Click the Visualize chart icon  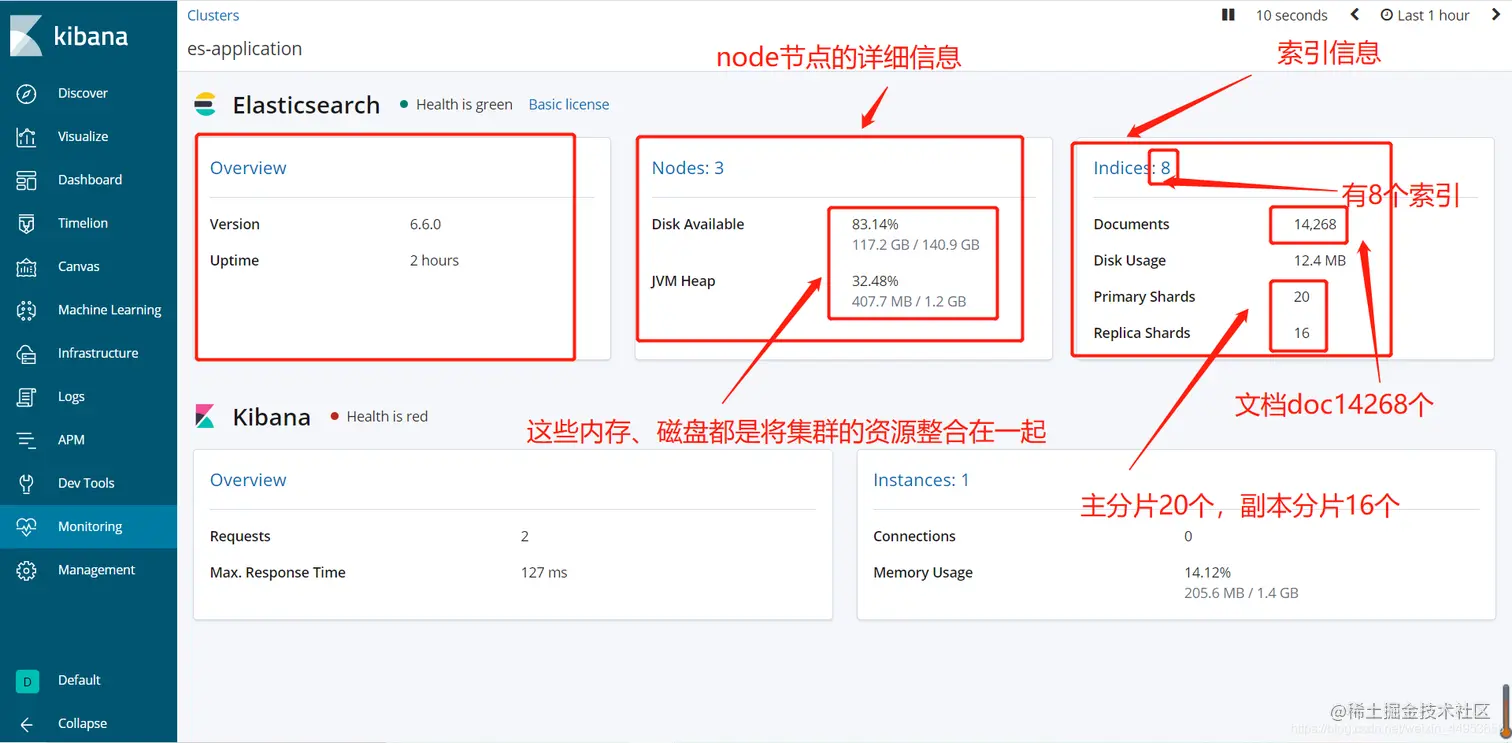pos(27,137)
